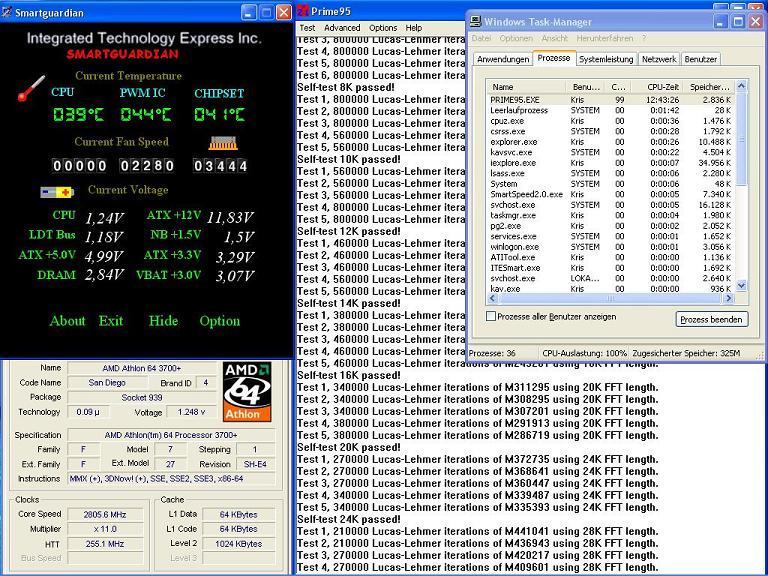Screen dimensions: 768x576
Task: Open the Optionen menu in Task-Manager
Action: (x=516, y=38)
